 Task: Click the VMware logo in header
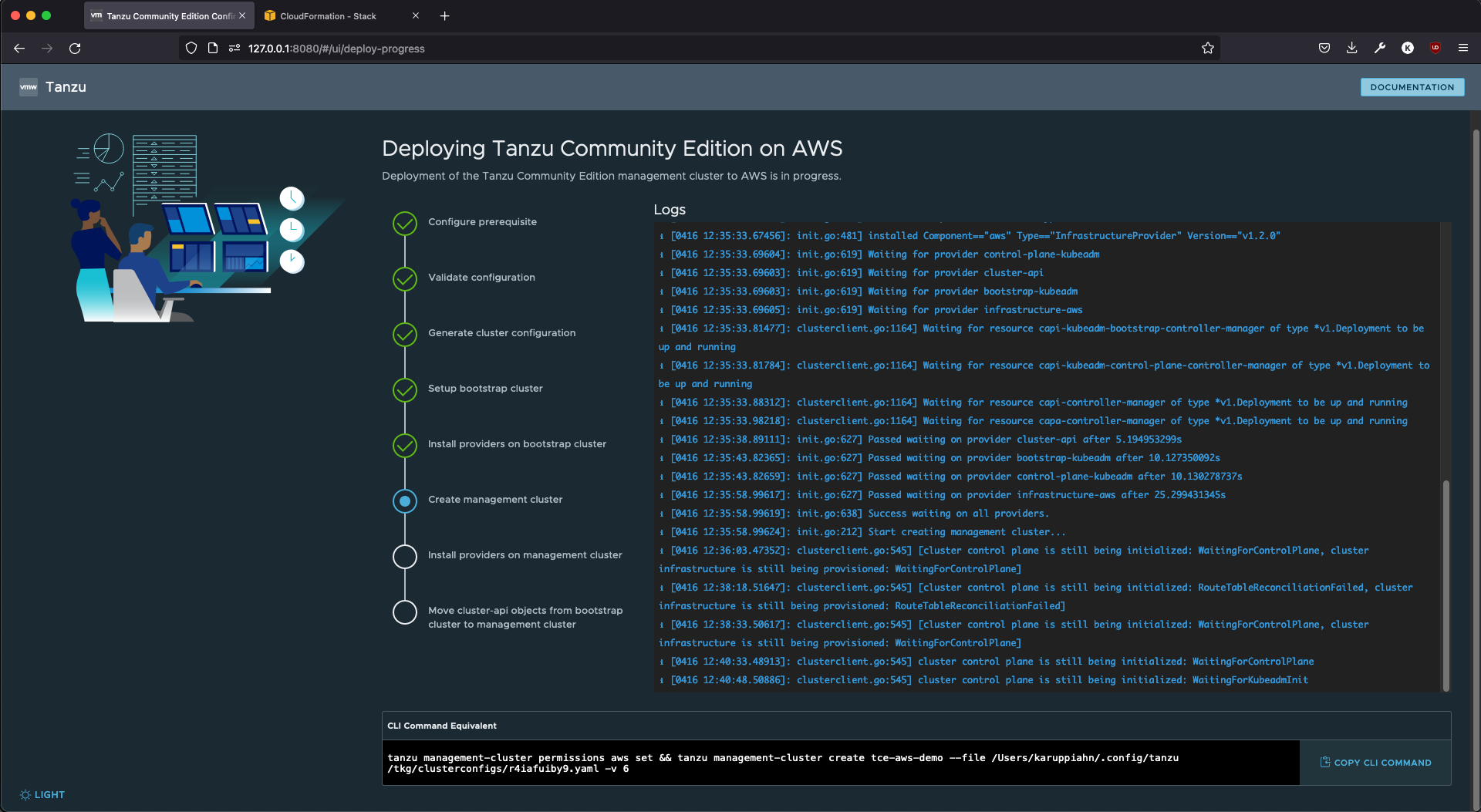(29, 87)
